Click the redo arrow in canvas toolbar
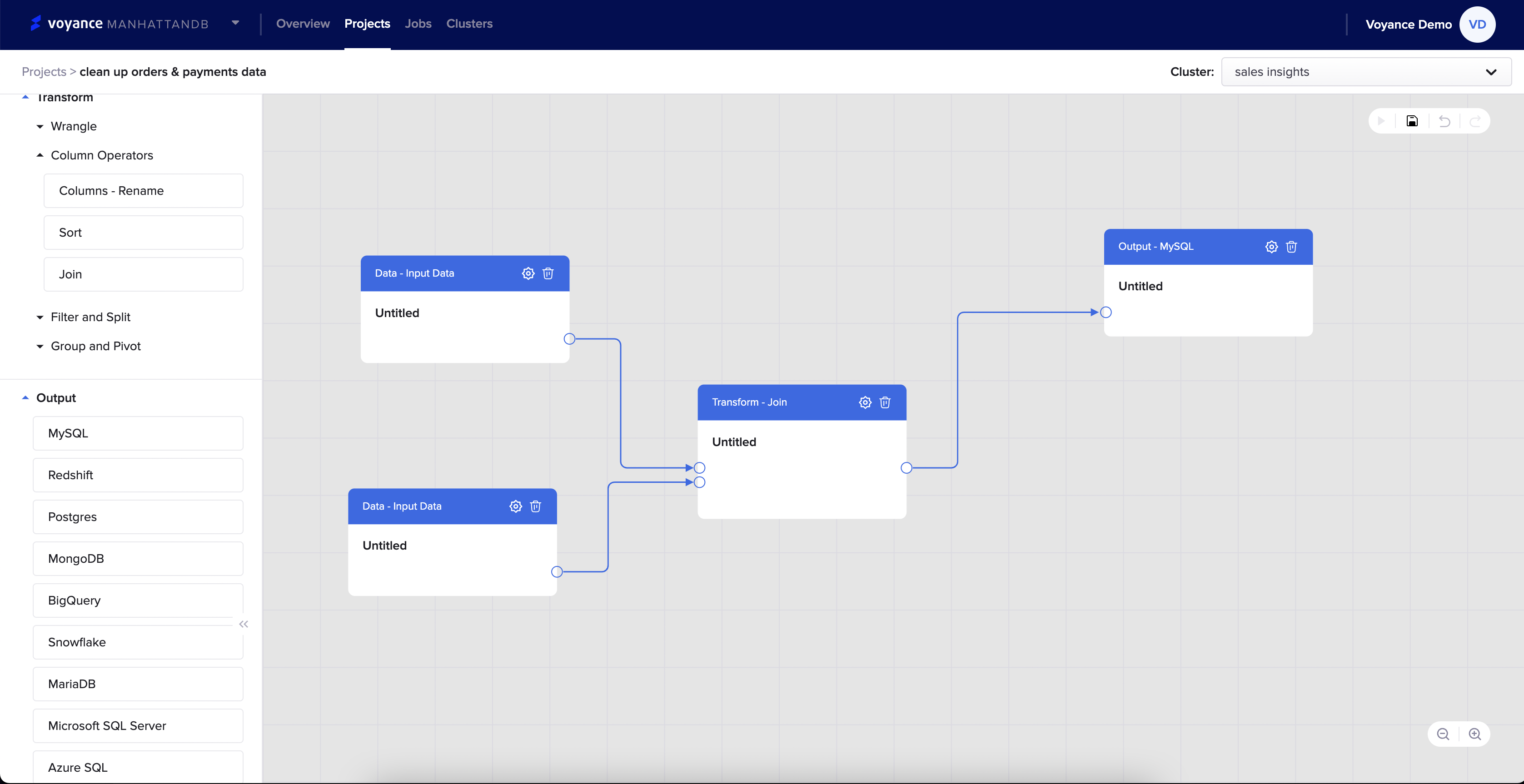This screenshot has width=1524, height=784. point(1475,121)
